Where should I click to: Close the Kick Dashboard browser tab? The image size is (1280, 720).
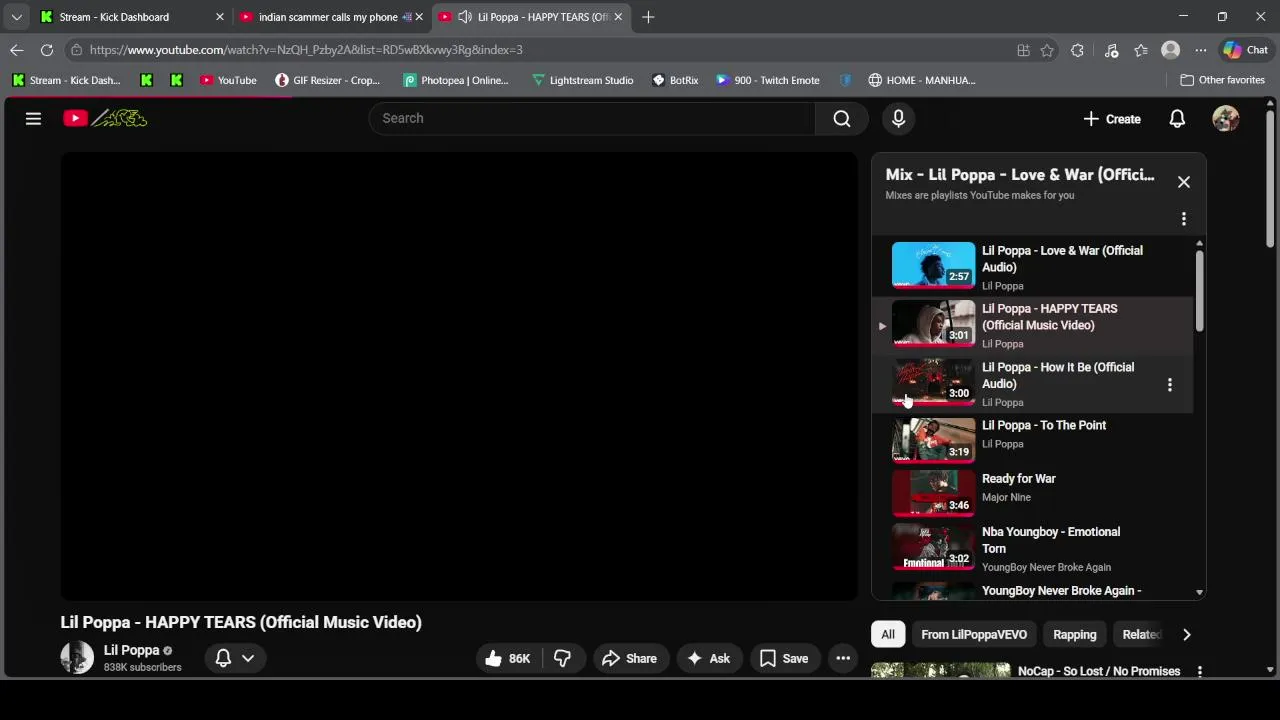tap(220, 17)
